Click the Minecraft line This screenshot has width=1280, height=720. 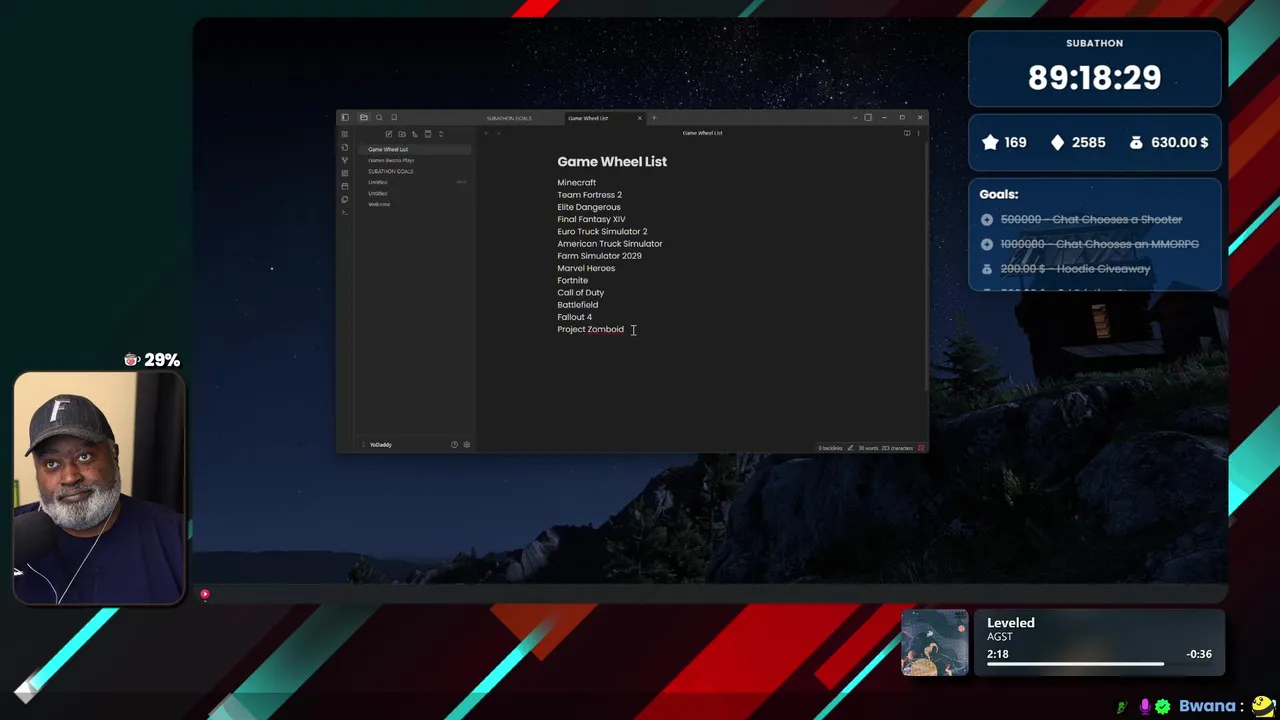click(x=576, y=183)
